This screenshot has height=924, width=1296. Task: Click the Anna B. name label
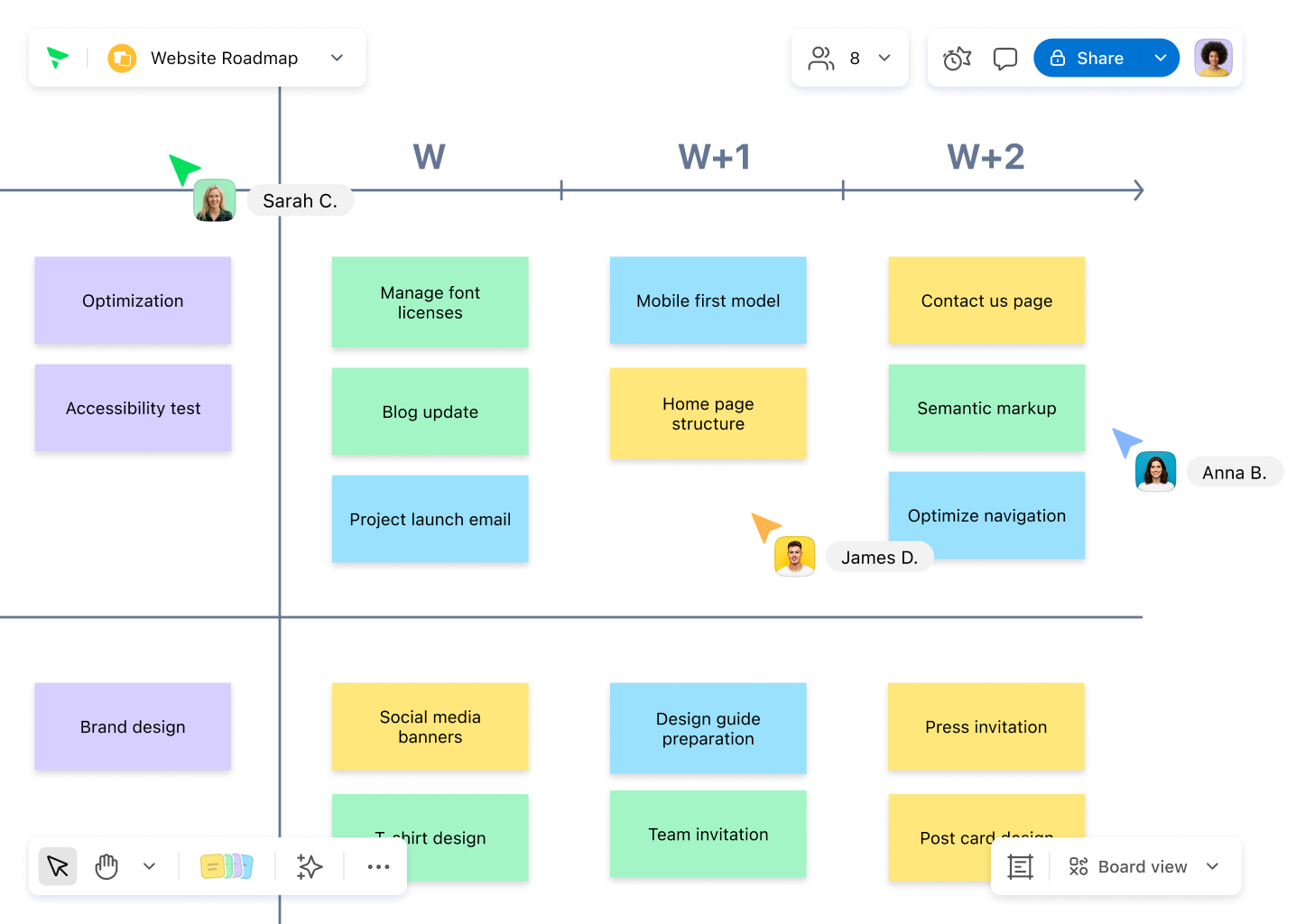[1235, 473]
